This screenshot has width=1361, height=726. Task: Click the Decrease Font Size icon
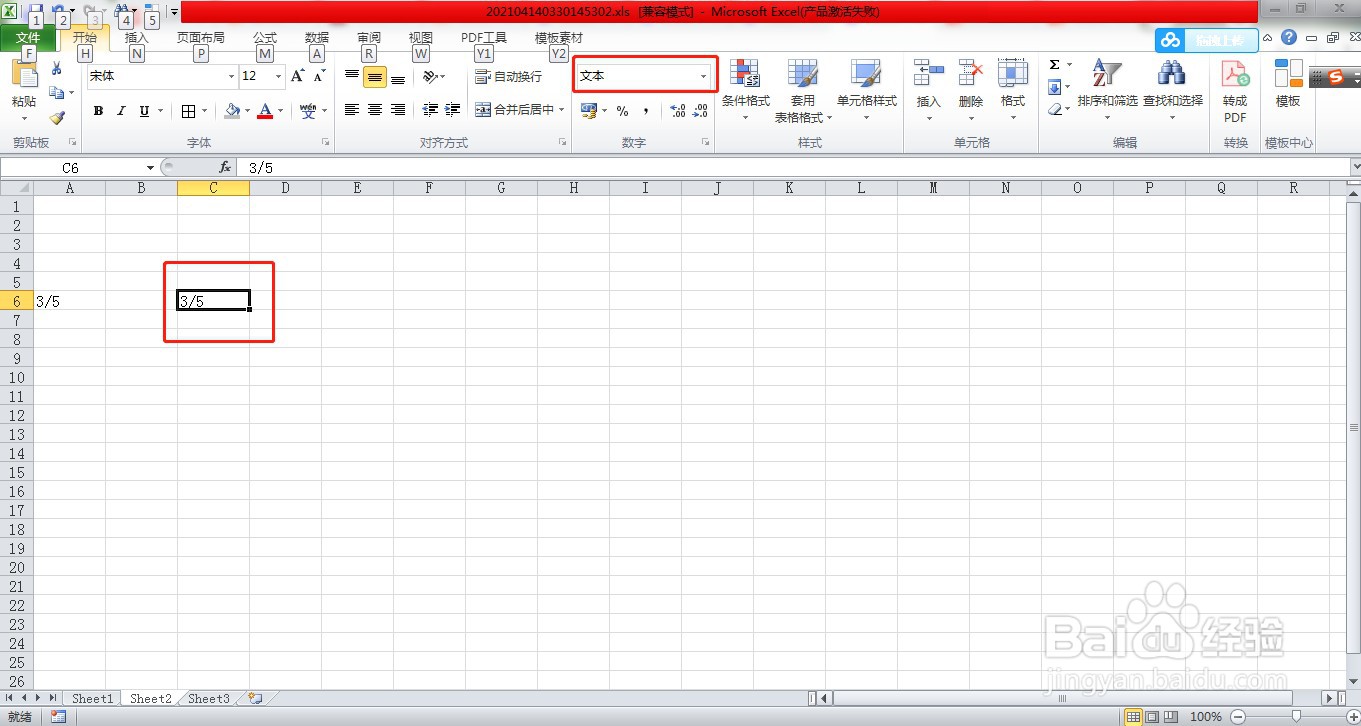click(x=319, y=76)
